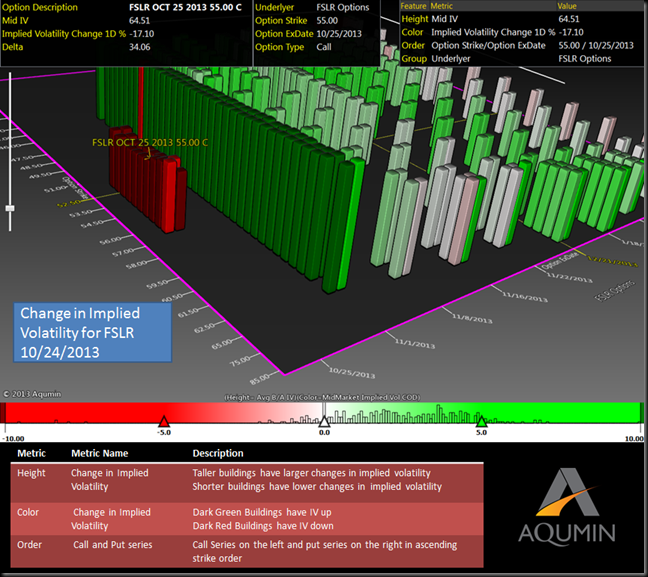This screenshot has height=577, width=648.
Task: Select the Group row in the Feature table
Action: (x=522, y=59)
